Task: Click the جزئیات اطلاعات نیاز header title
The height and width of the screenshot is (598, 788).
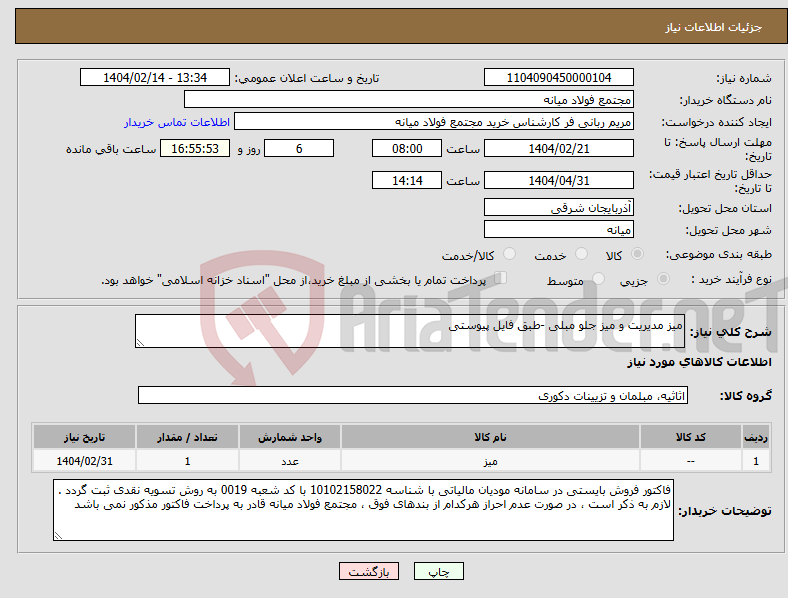Action: [x=714, y=27]
